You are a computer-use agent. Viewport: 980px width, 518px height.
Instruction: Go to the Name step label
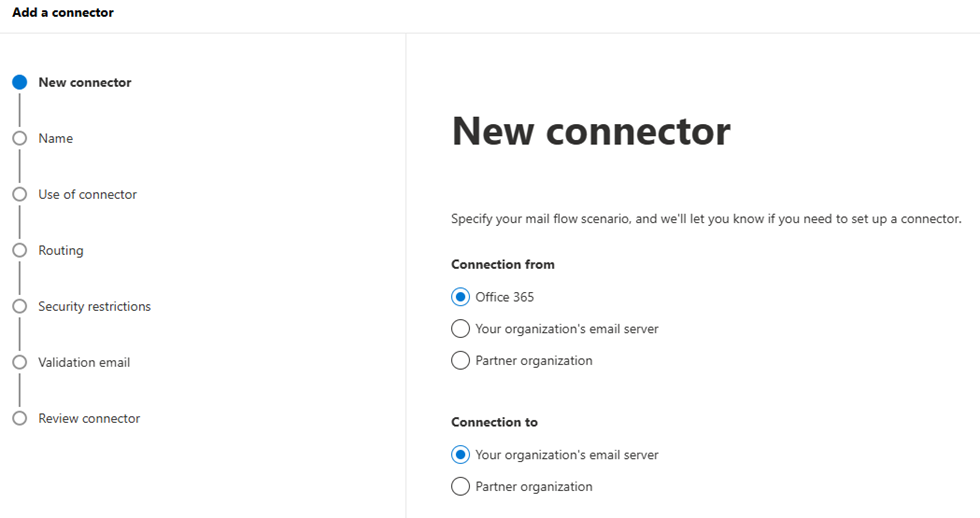56,139
